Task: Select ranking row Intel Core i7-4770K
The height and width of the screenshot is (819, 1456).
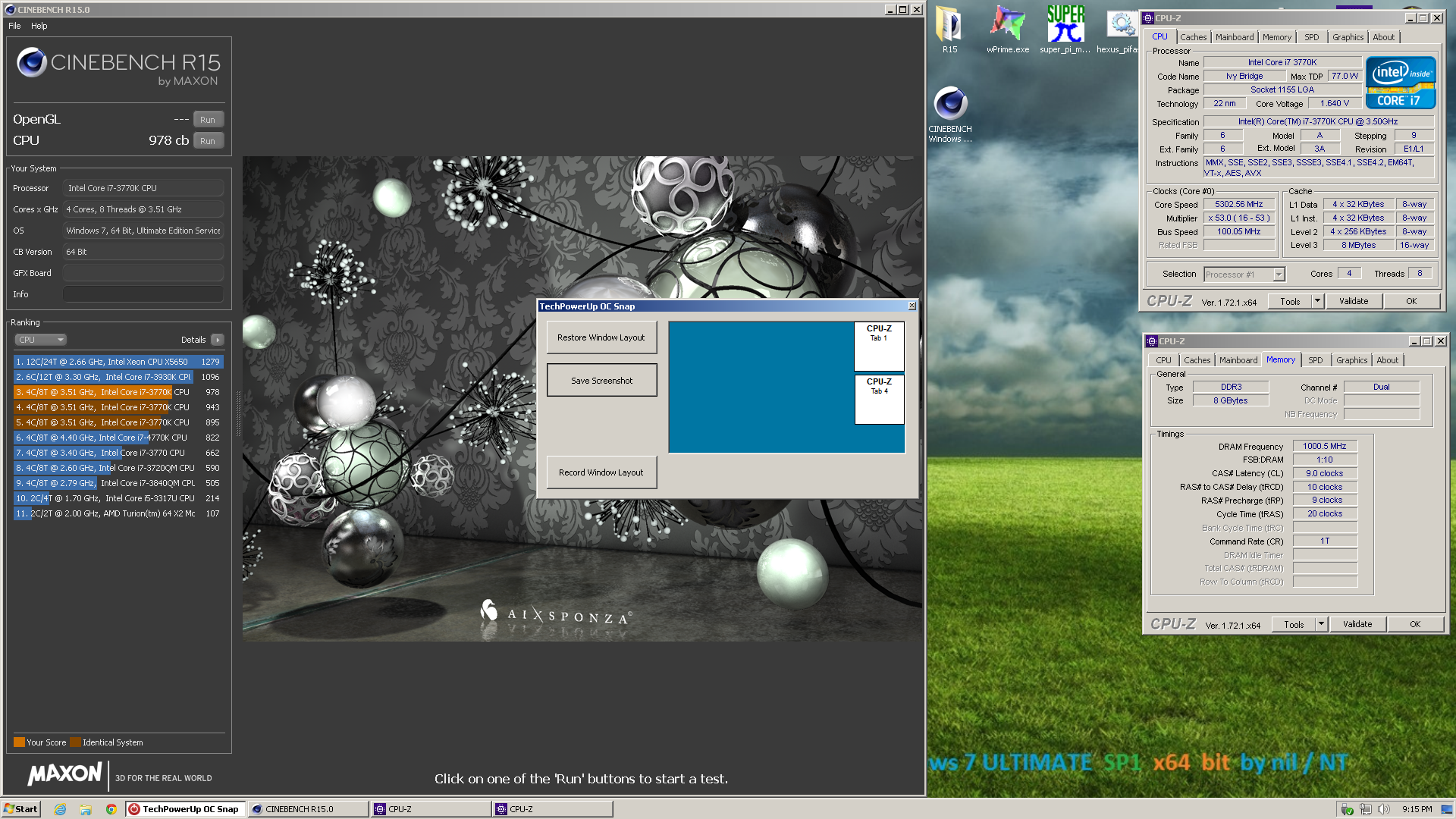Action: click(118, 438)
